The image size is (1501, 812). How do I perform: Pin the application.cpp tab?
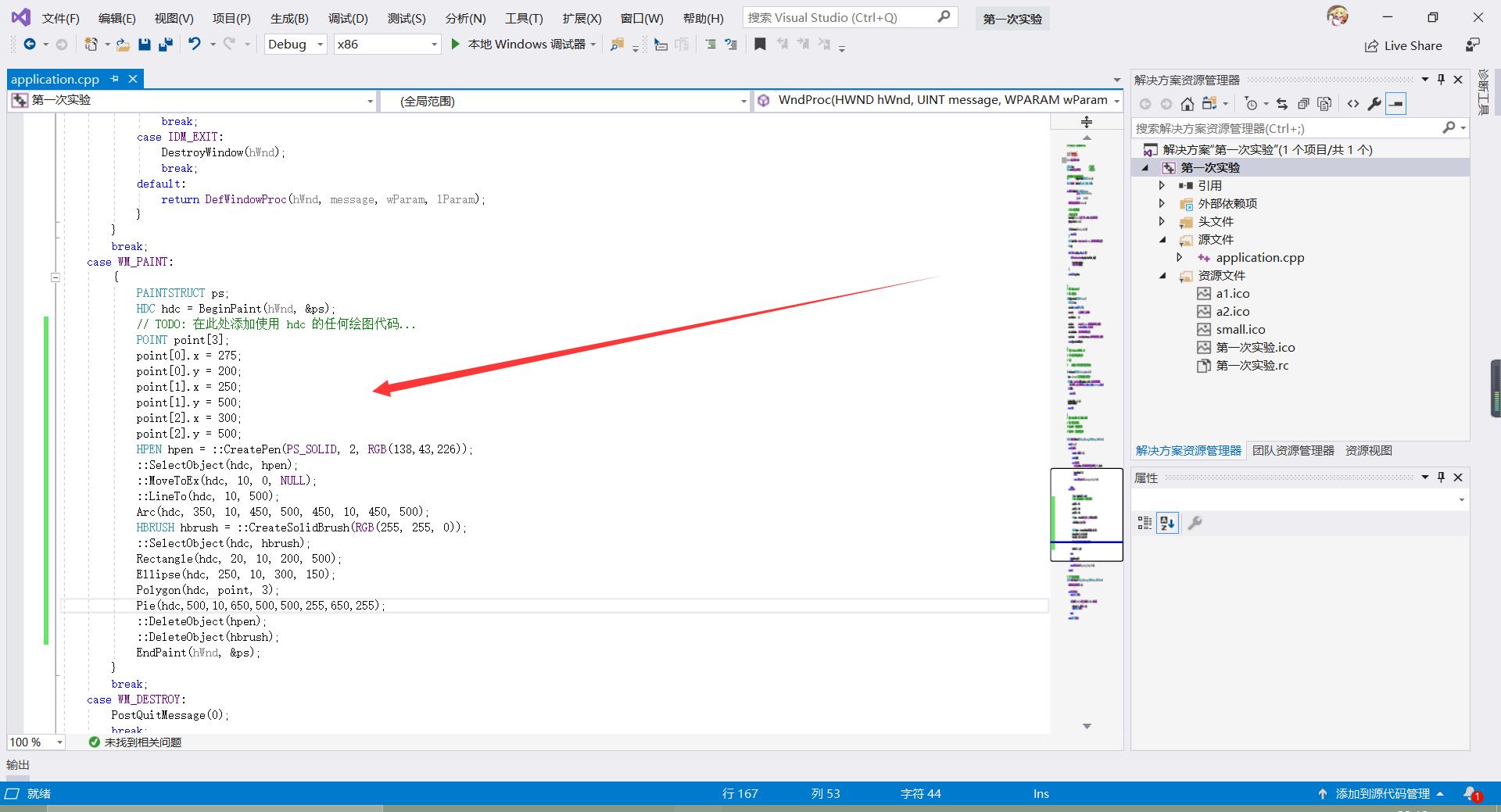point(115,79)
